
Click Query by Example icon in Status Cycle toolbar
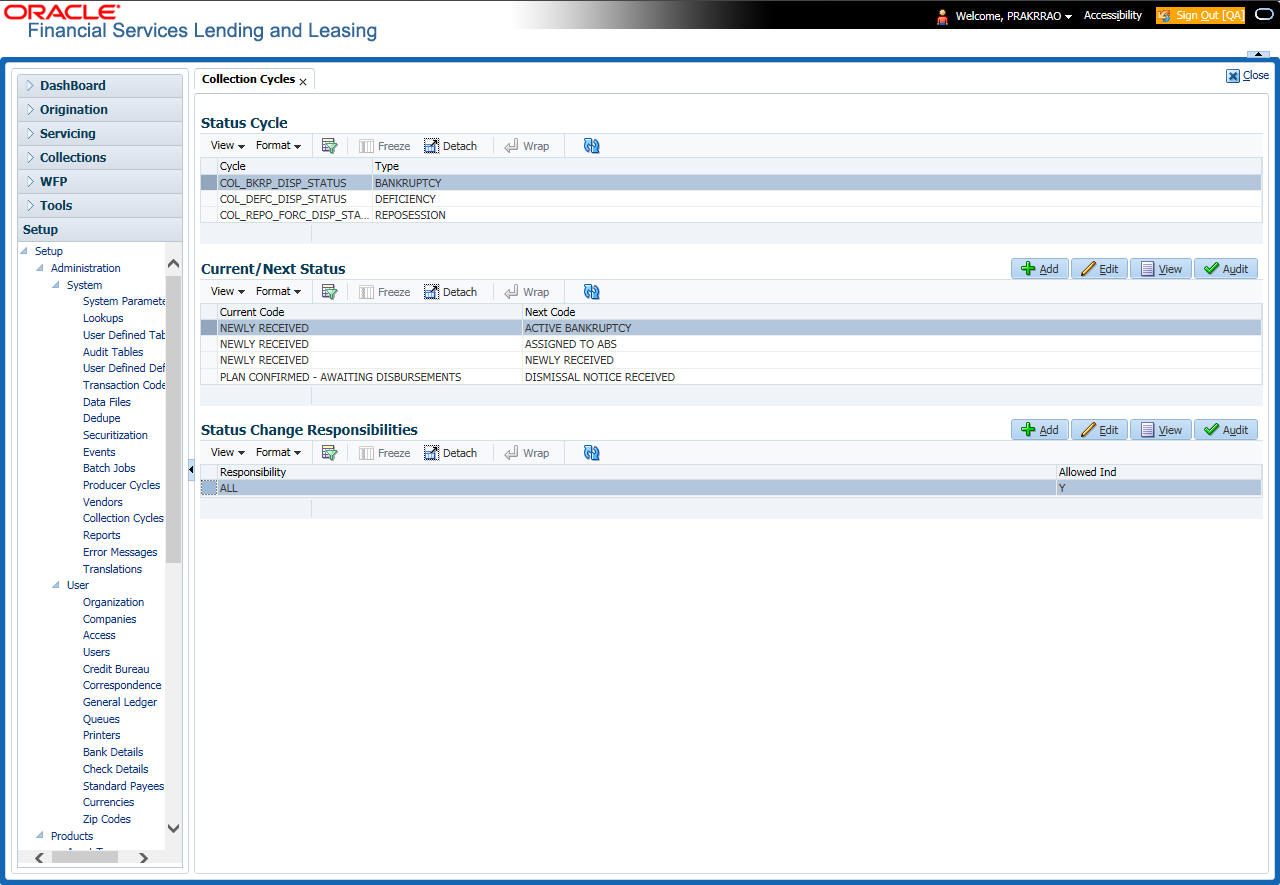point(329,146)
